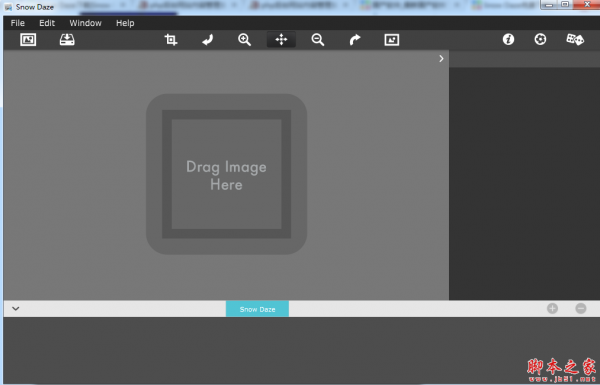Image resolution: width=600 pixels, height=385 pixels.
Task: Open image using the picture icon
Action: (28, 39)
